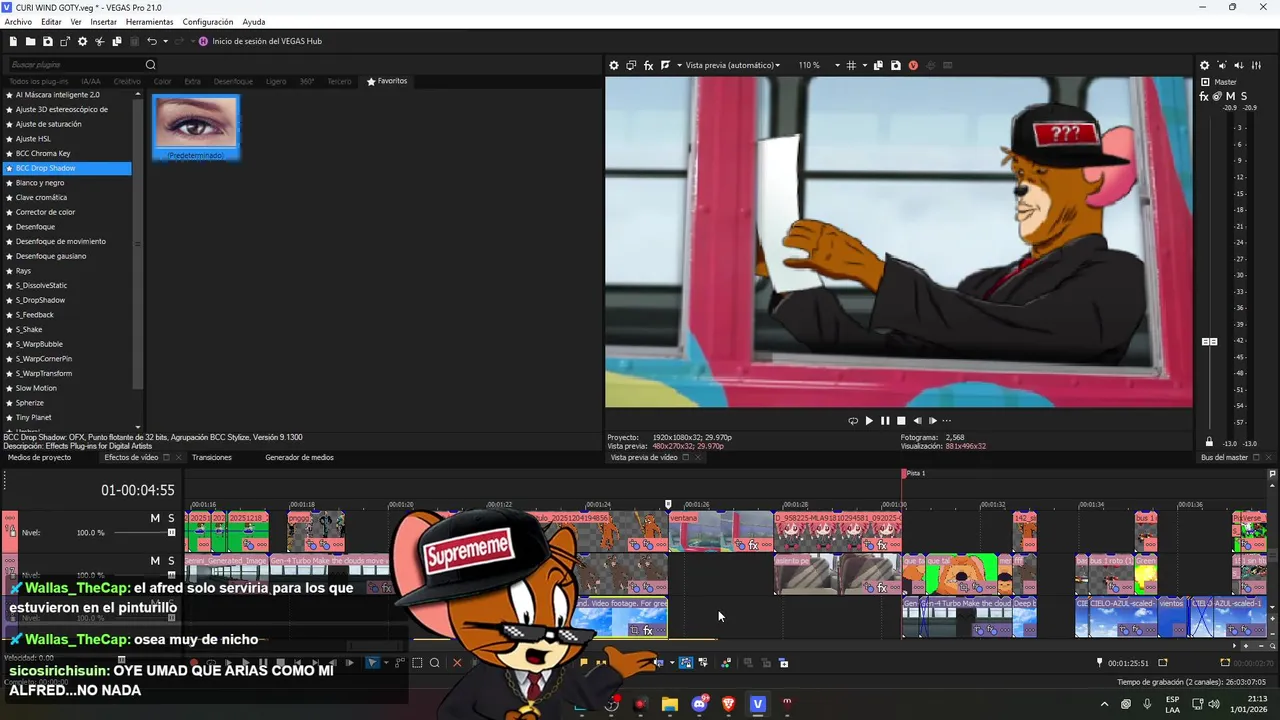Open the Archivo menu
Image resolution: width=1280 pixels, height=720 pixels.
tap(18, 22)
